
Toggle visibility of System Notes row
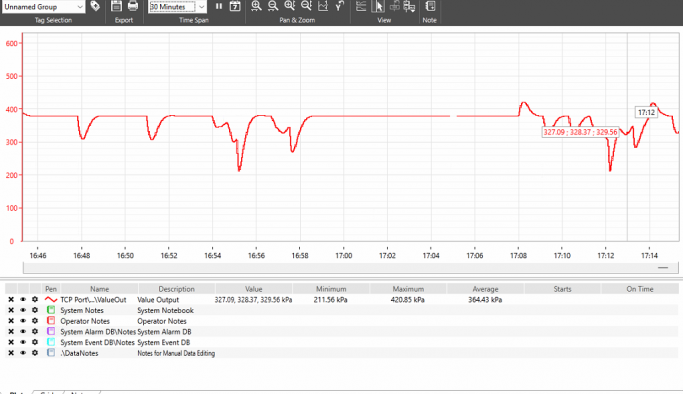pyautogui.click(x=23, y=310)
